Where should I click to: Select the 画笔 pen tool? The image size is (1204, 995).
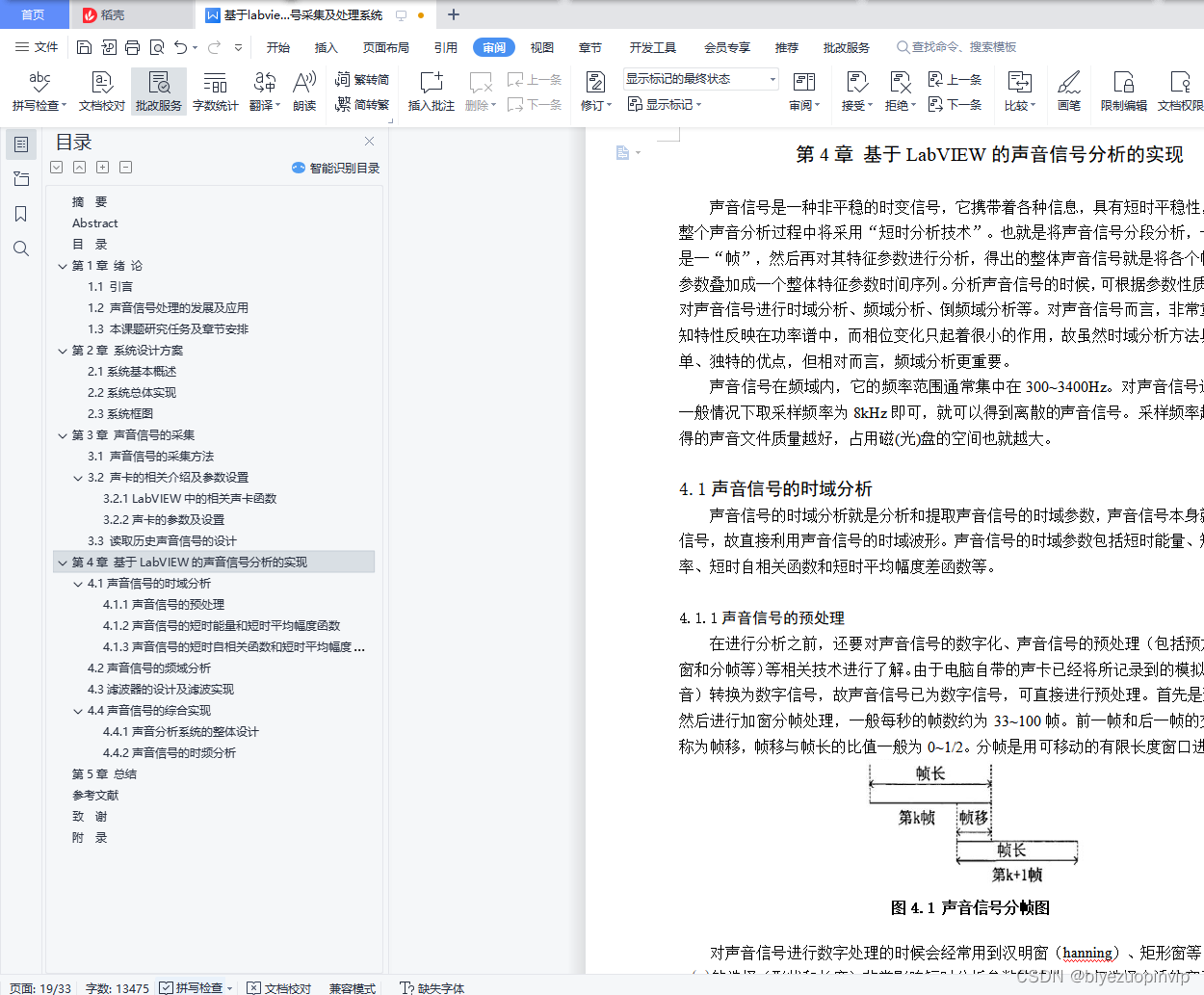tap(1069, 92)
